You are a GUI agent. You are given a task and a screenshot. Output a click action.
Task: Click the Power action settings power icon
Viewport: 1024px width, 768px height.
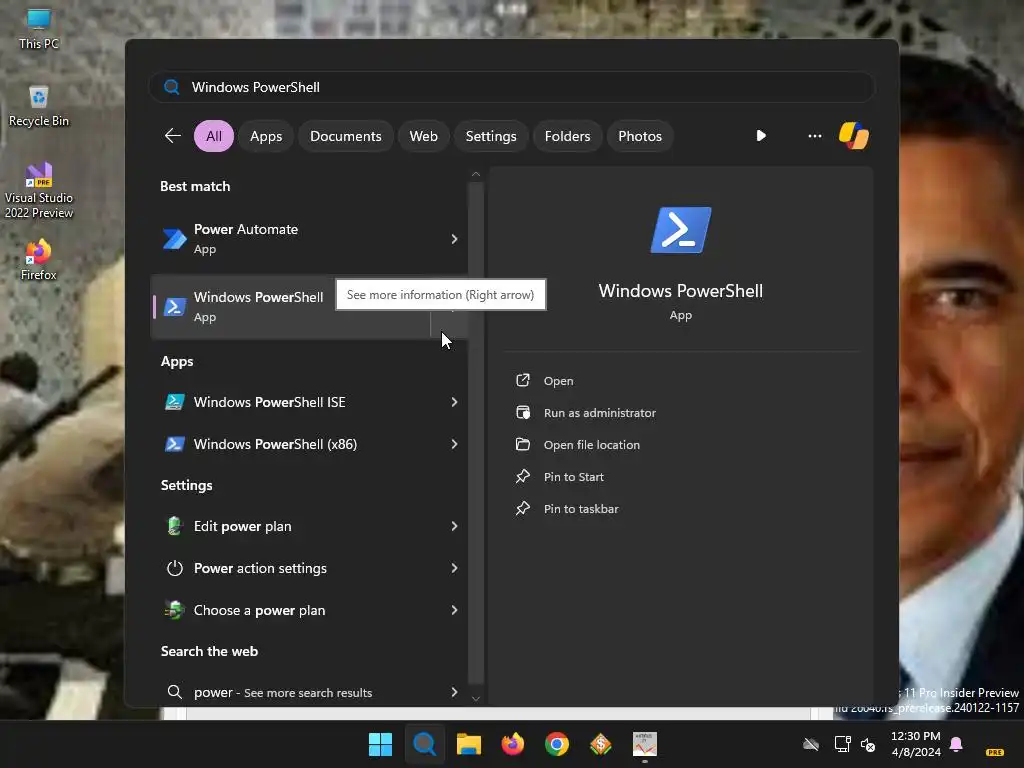[x=174, y=568]
